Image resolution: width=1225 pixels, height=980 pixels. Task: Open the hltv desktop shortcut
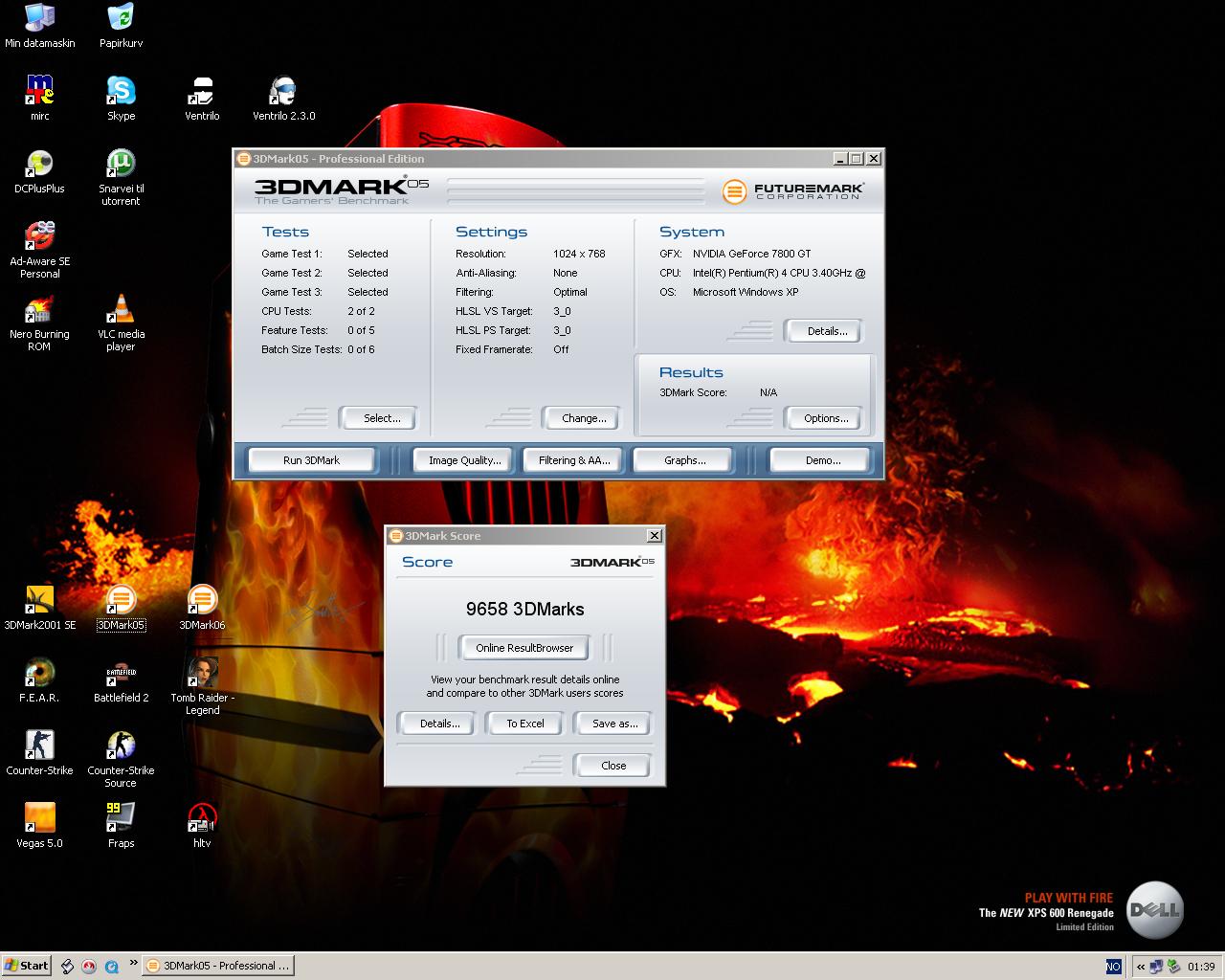click(202, 826)
